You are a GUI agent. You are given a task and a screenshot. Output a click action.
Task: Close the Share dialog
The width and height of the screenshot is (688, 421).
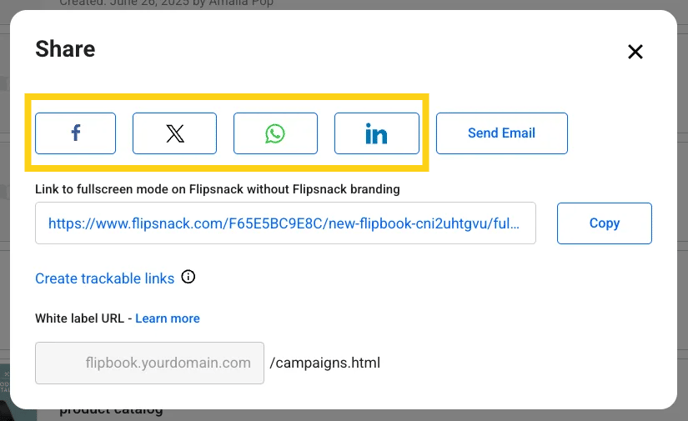(x=635, y=52)
